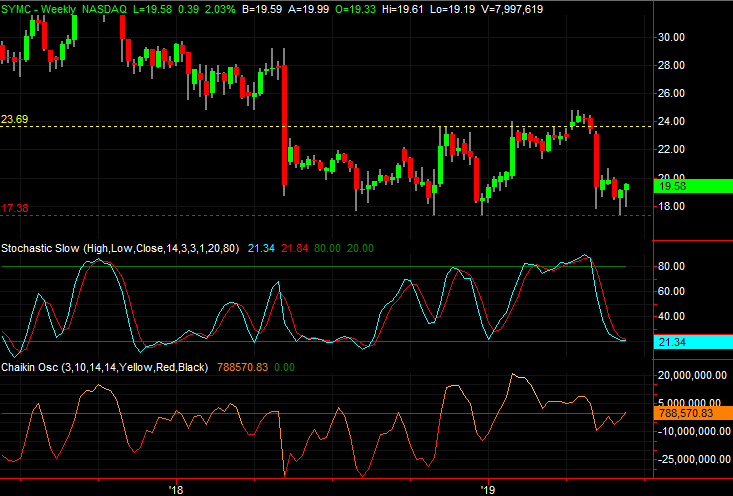Click the Stochastic Slow indicator title
The height and width of the screenshot is (496, 733).
120,248
